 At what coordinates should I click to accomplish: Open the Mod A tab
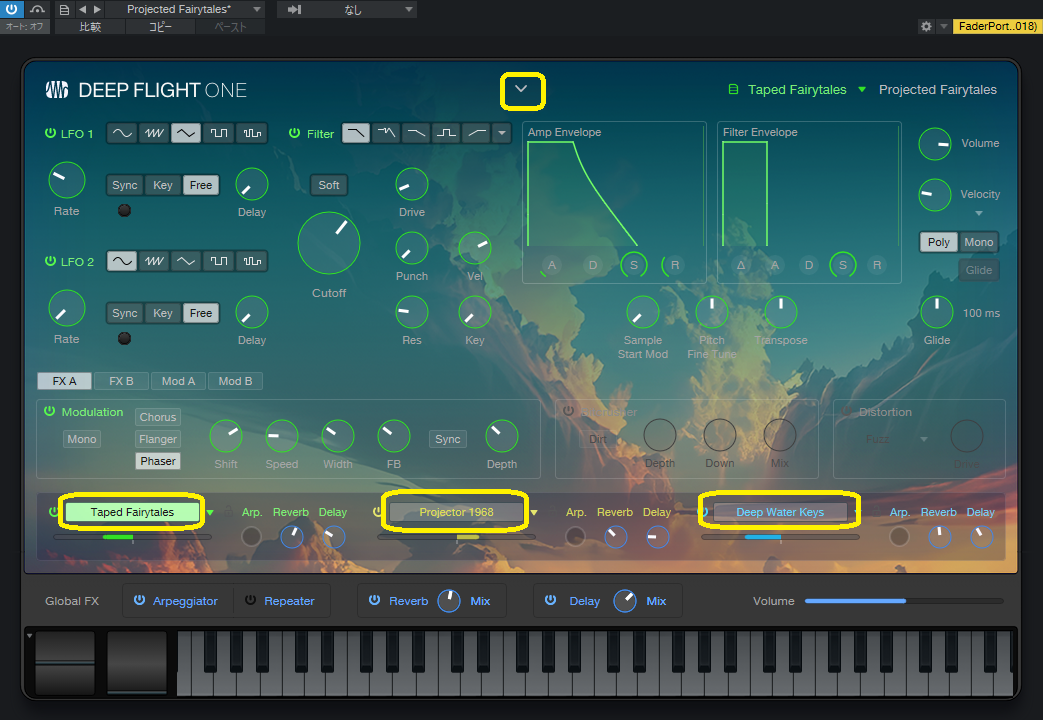(x=179, y=381)
